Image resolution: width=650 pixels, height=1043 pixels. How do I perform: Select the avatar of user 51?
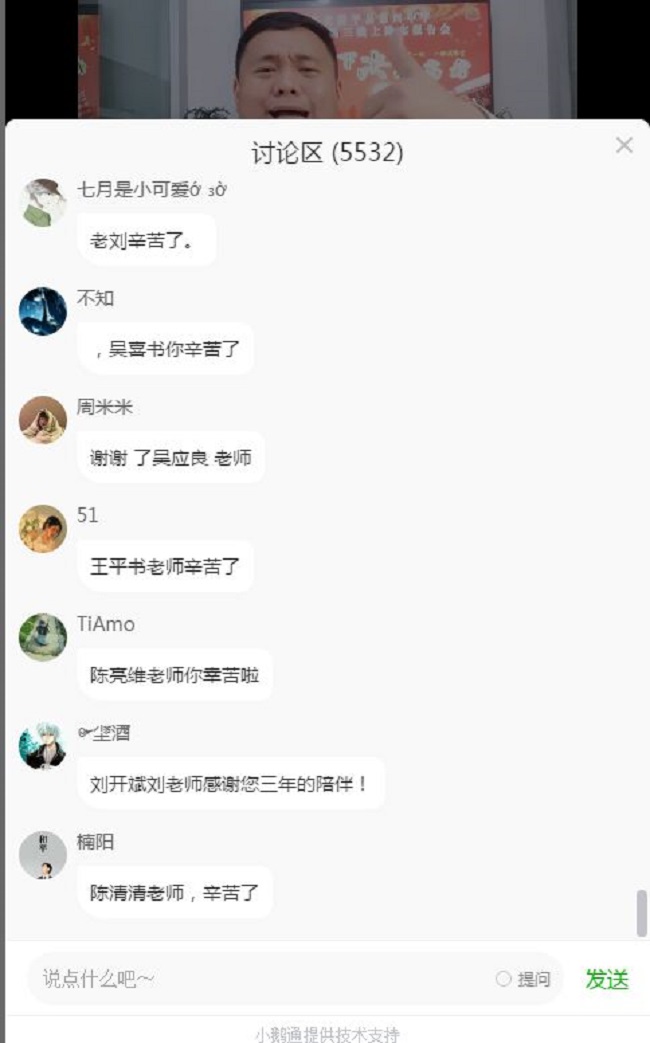pyautogui.click(x=43, y=529)
